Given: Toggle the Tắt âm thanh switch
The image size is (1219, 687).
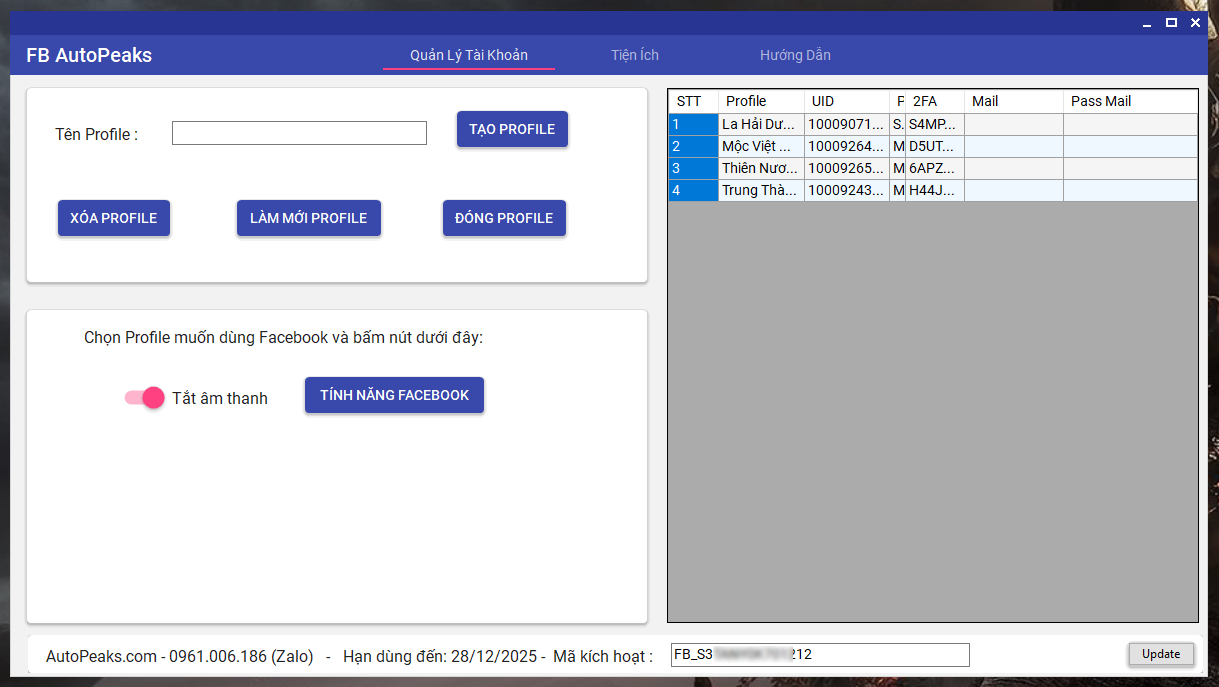Looking at the screenshot, I should (x=145, y=398).
